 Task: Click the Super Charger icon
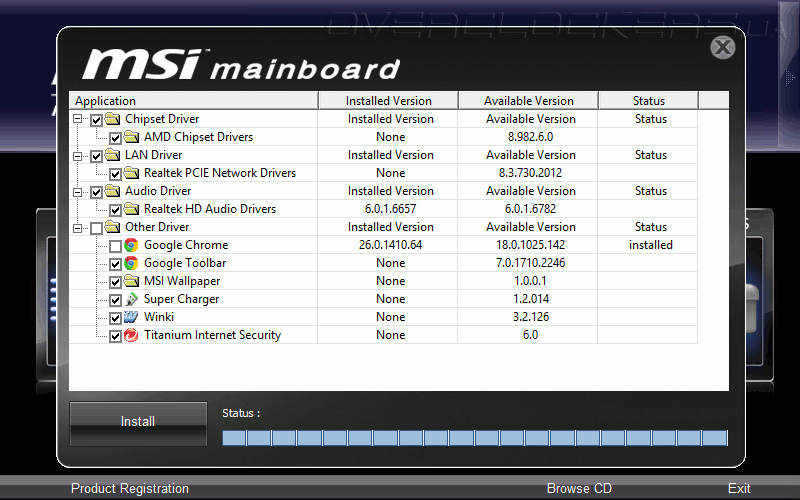131,299
